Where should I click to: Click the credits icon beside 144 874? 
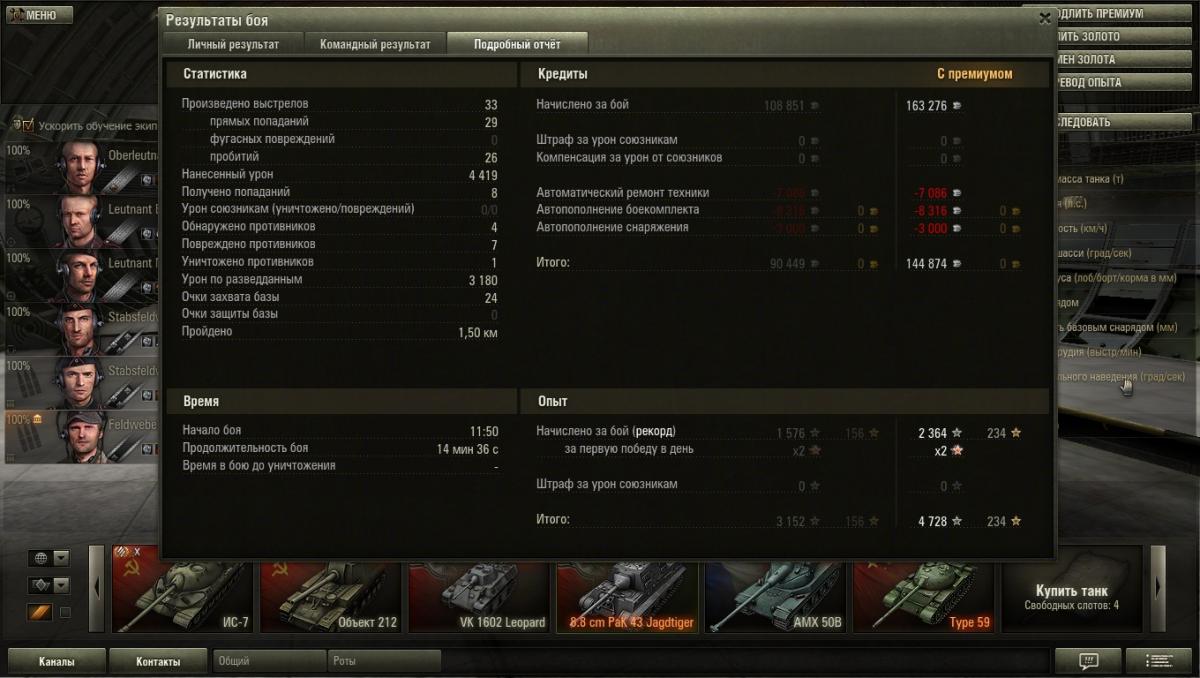click(x=957, y=264)
